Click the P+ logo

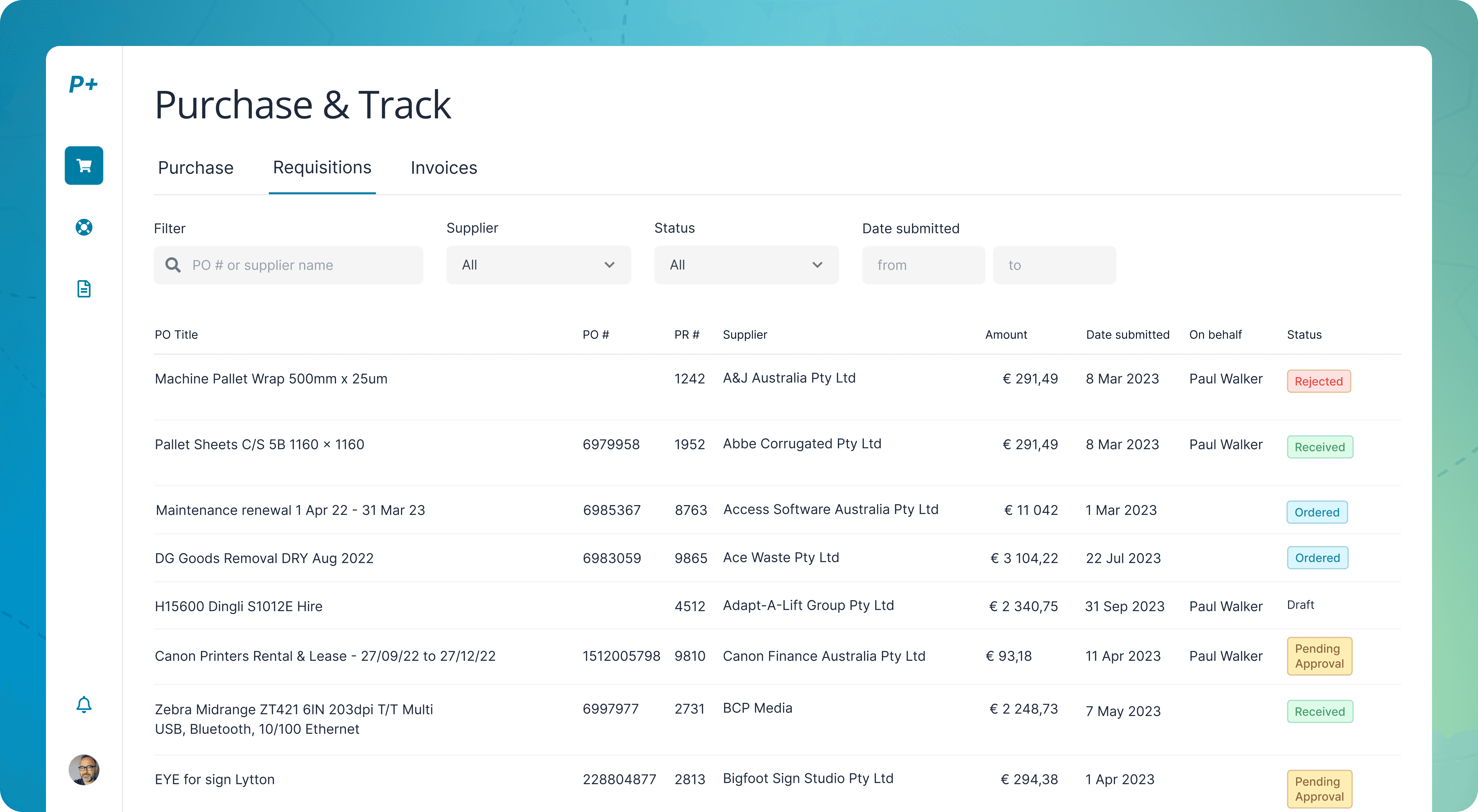coord(84,84)
